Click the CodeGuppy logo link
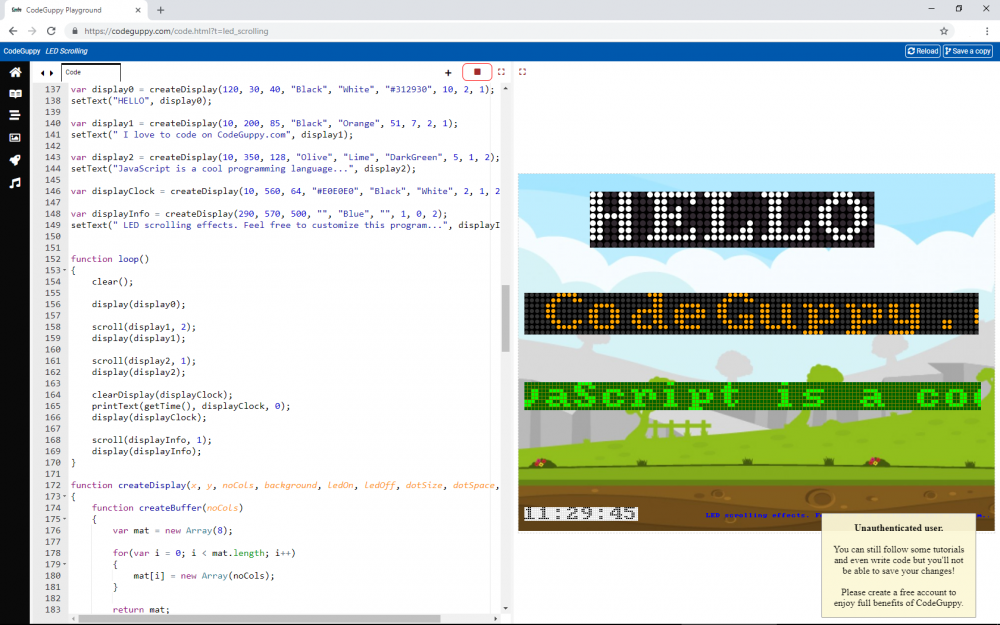 click(22, 51)
